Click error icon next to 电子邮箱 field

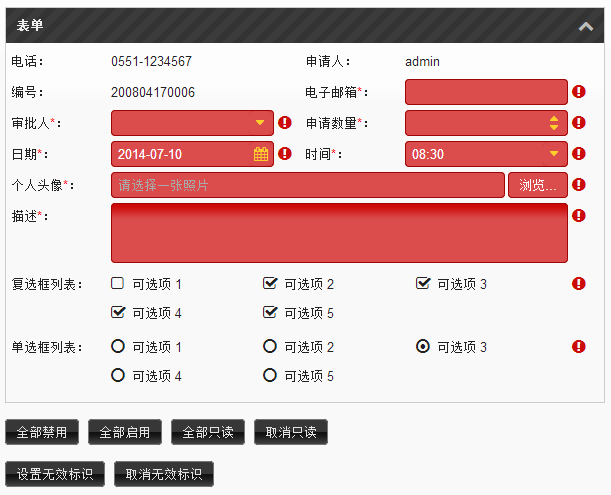tap(579, 92)
